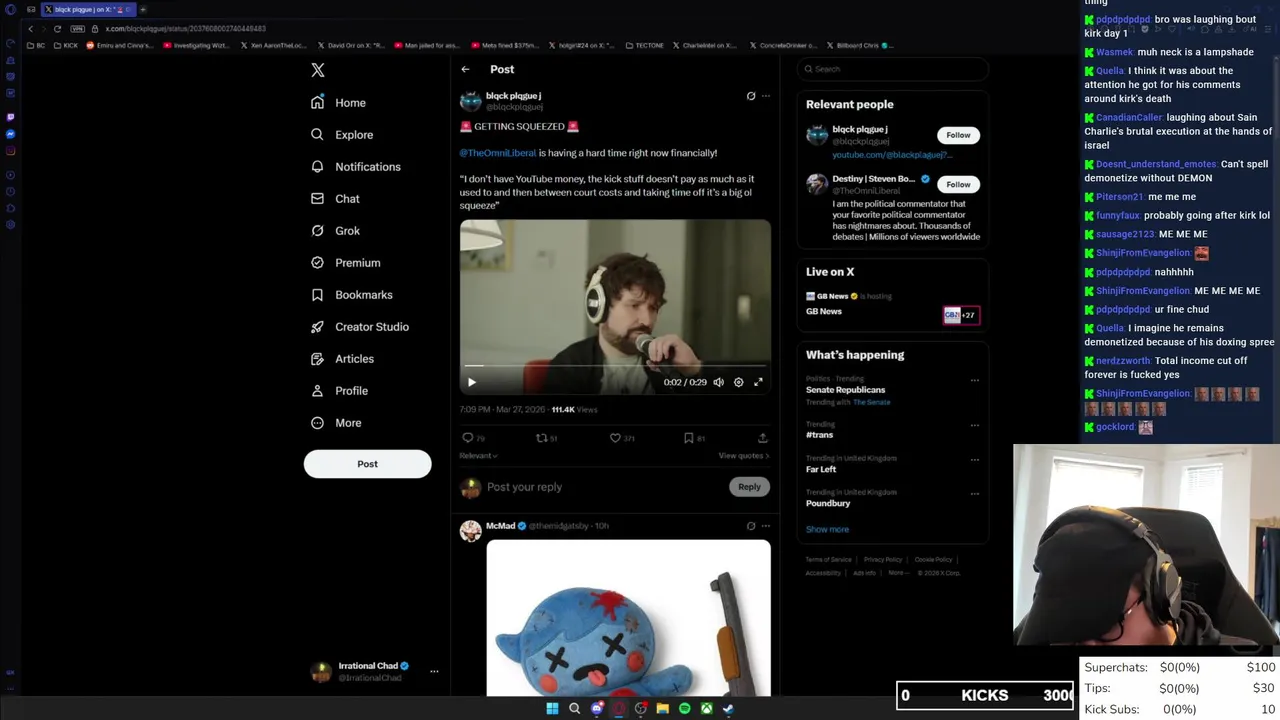
Task: Open the Investigating Wizt... bookmark
Action: coord(194,45)
